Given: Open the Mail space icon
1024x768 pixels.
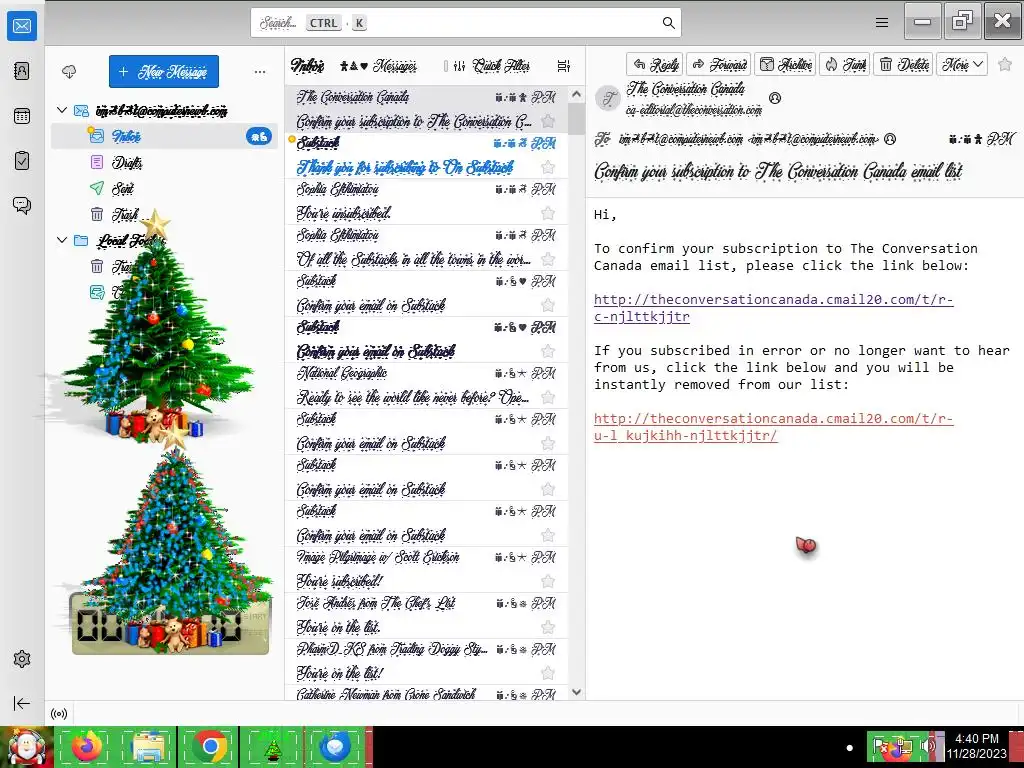Looking at the screenshot, I should click(x=22, y=26).
